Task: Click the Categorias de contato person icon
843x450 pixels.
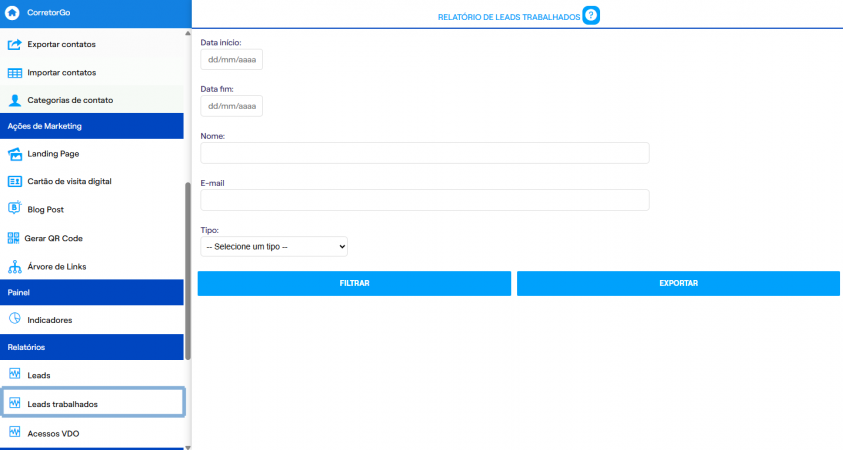Action: [15, 100]
